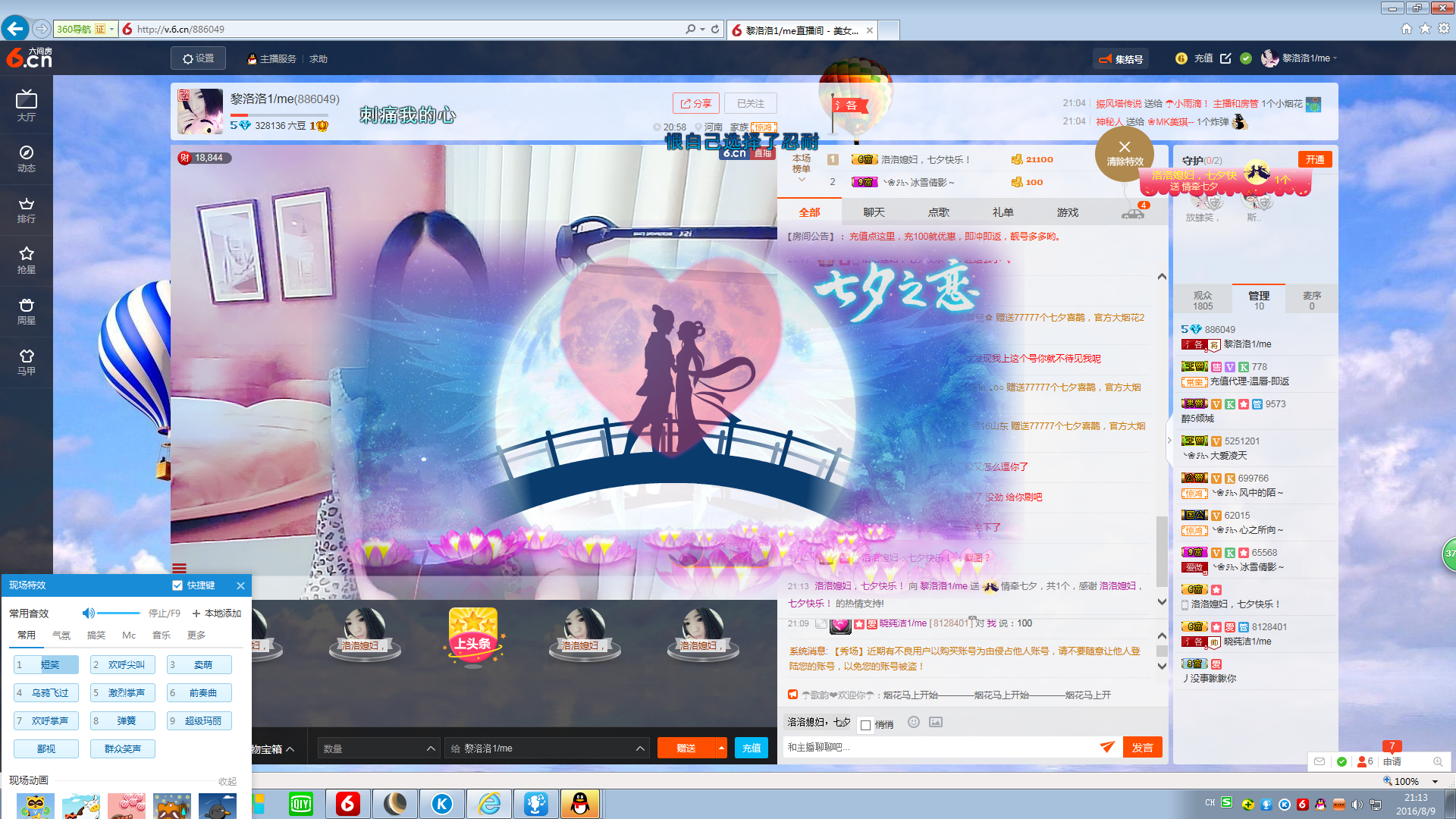Adjust the sound effects volume slider

[x=118, y=613]
